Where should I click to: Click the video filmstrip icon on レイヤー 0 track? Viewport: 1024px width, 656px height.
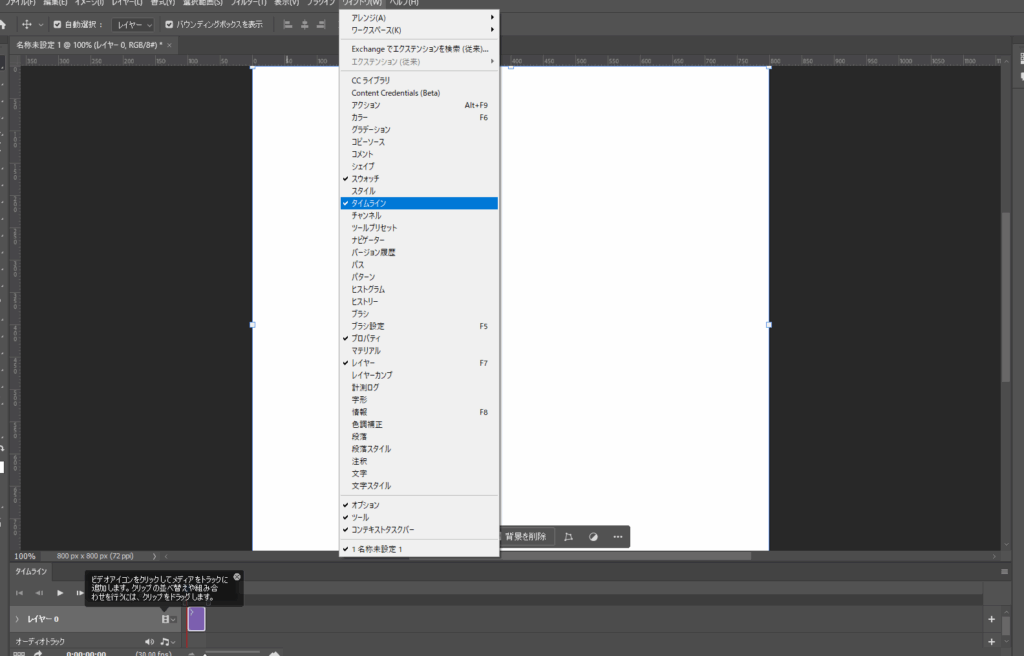tap(165, 620)
